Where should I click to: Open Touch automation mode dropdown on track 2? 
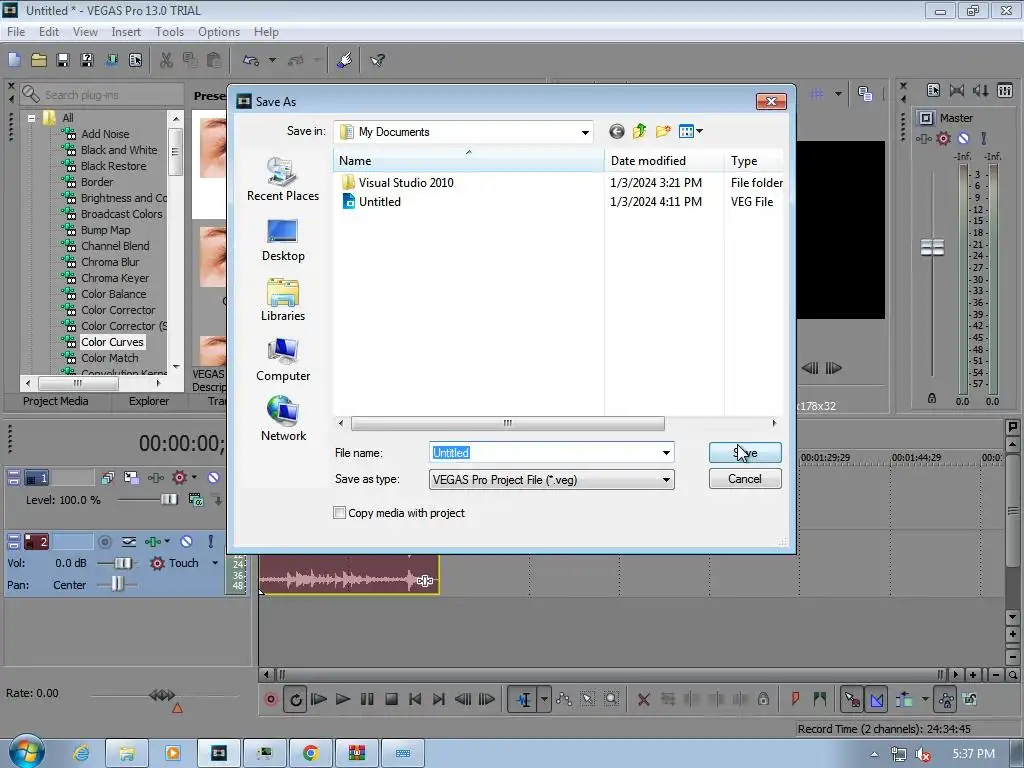point(215,563)
